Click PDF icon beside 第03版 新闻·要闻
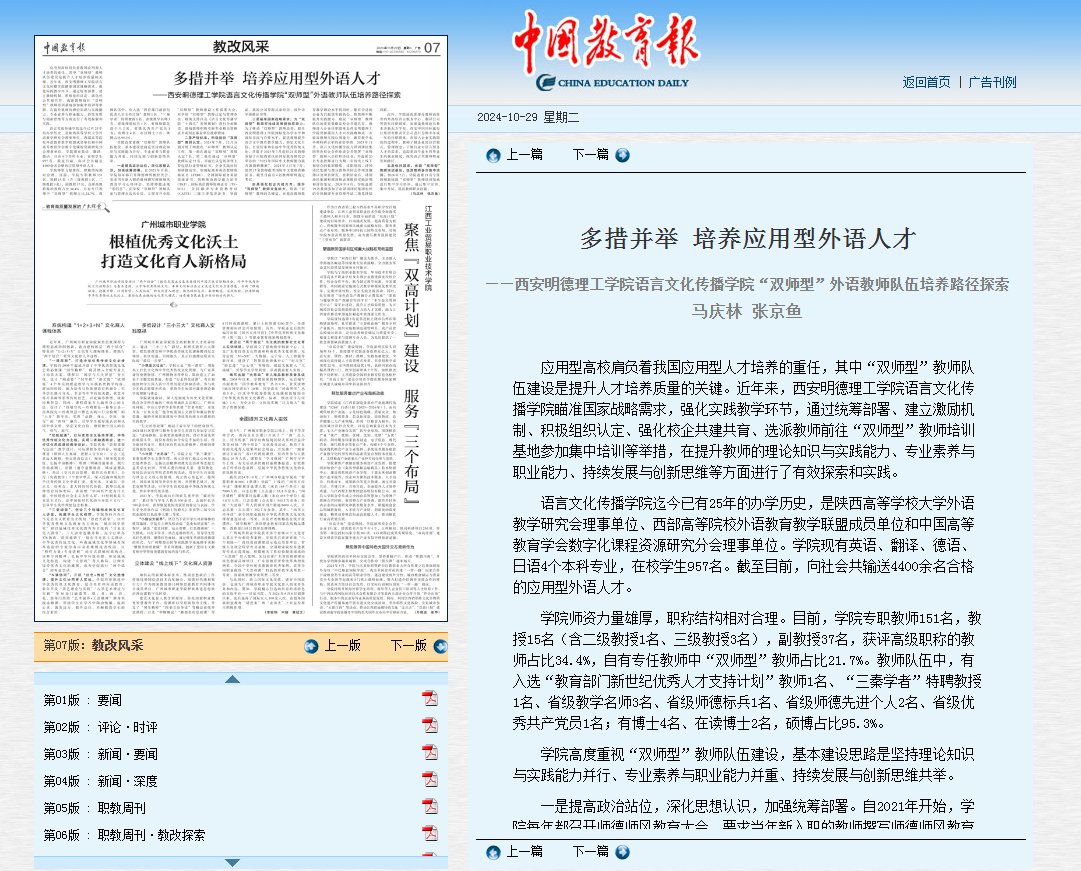1081x871 pixels. (430, 753)
